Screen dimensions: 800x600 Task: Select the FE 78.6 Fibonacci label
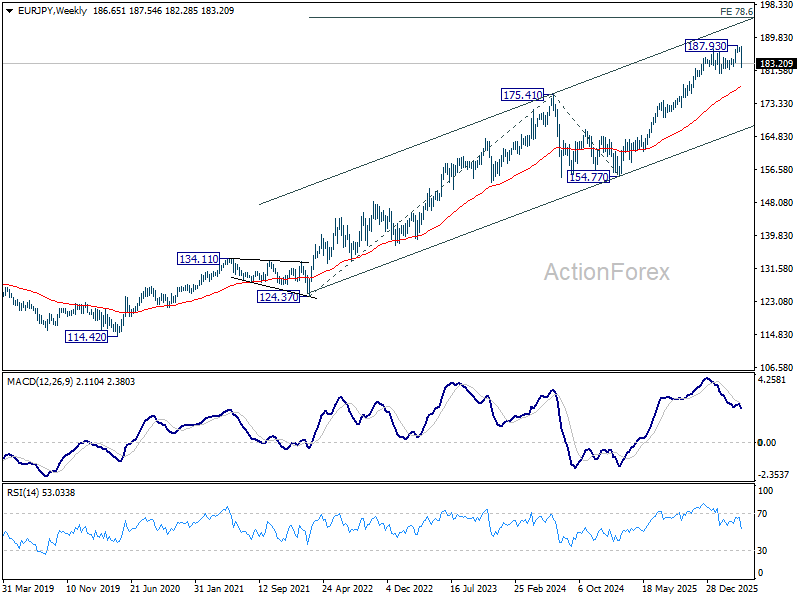tap(736, 11)
